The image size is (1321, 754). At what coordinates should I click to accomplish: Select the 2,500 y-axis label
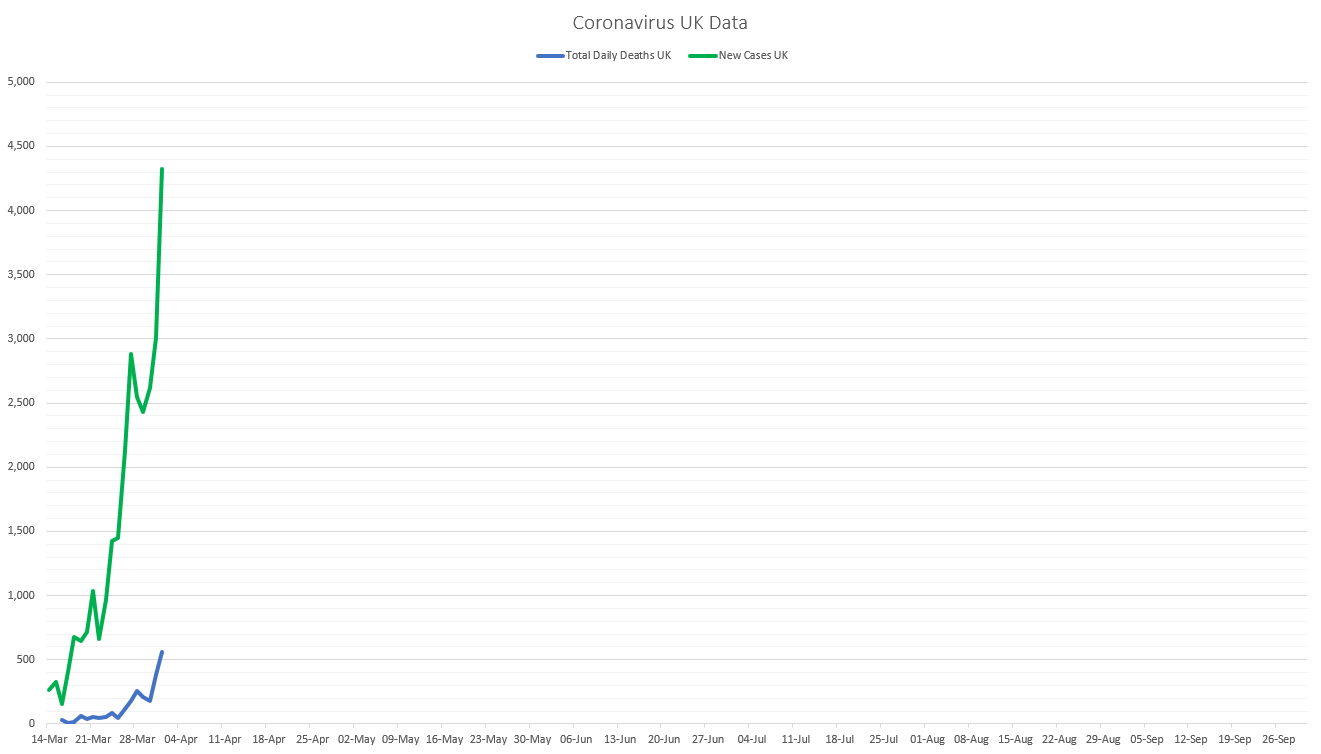[x=21, y=403]
